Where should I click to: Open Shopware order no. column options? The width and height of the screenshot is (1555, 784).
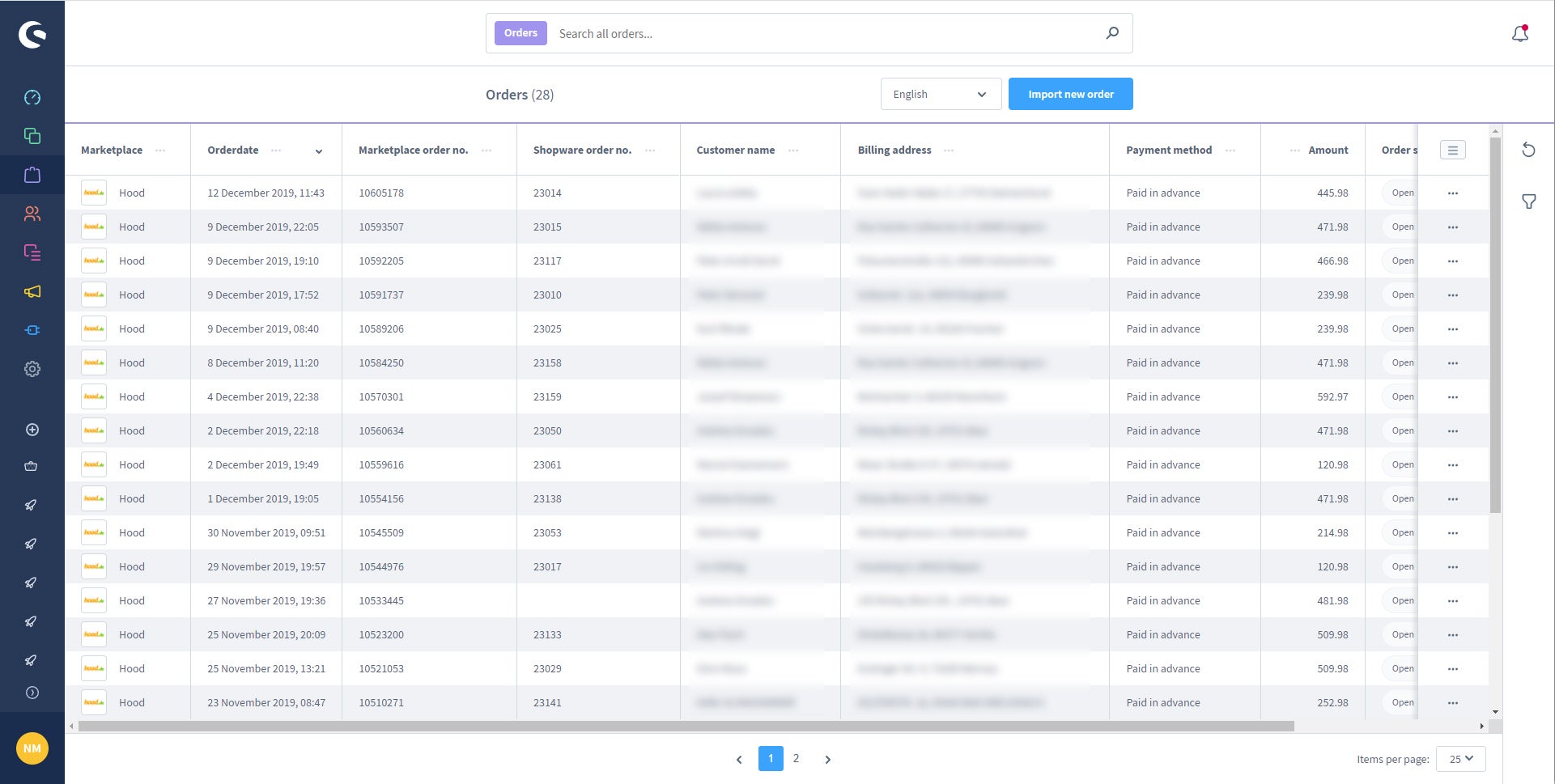coord(649,150)
